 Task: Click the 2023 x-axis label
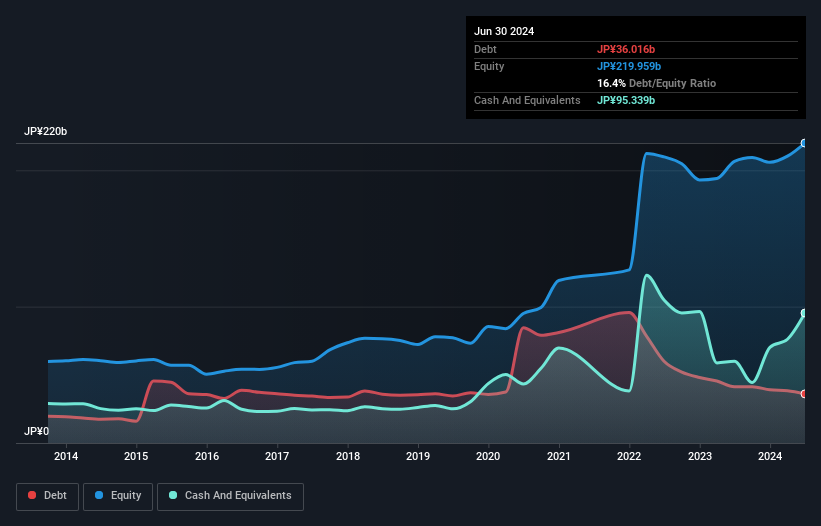point(700,456)
